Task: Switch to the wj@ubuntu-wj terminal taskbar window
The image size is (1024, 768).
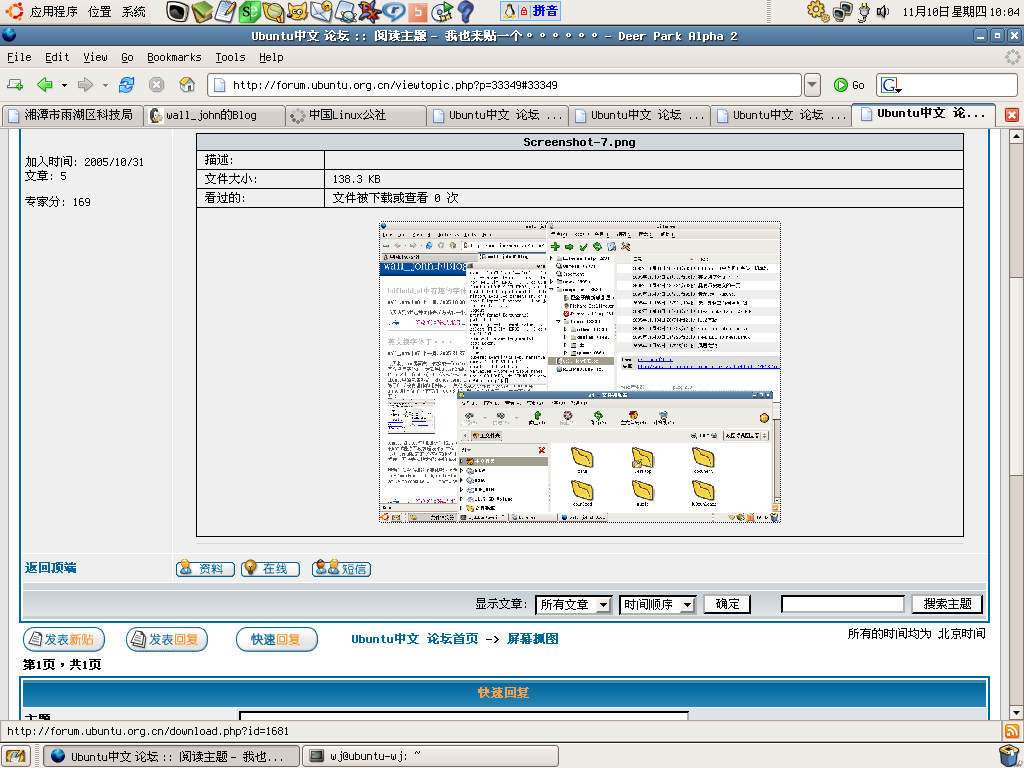Action: (x=431, y=756)
